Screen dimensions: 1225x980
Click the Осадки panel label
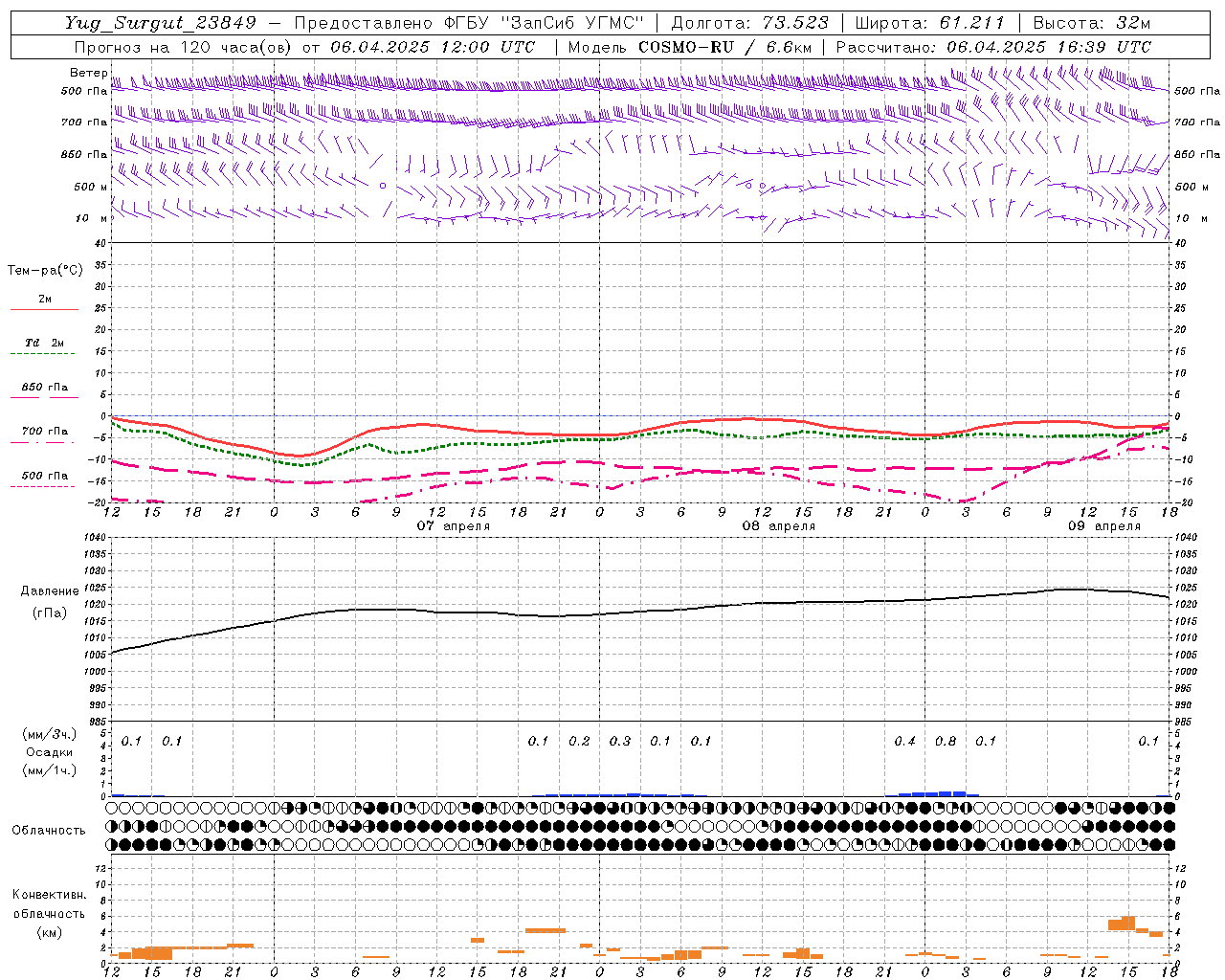pos(49,752)
